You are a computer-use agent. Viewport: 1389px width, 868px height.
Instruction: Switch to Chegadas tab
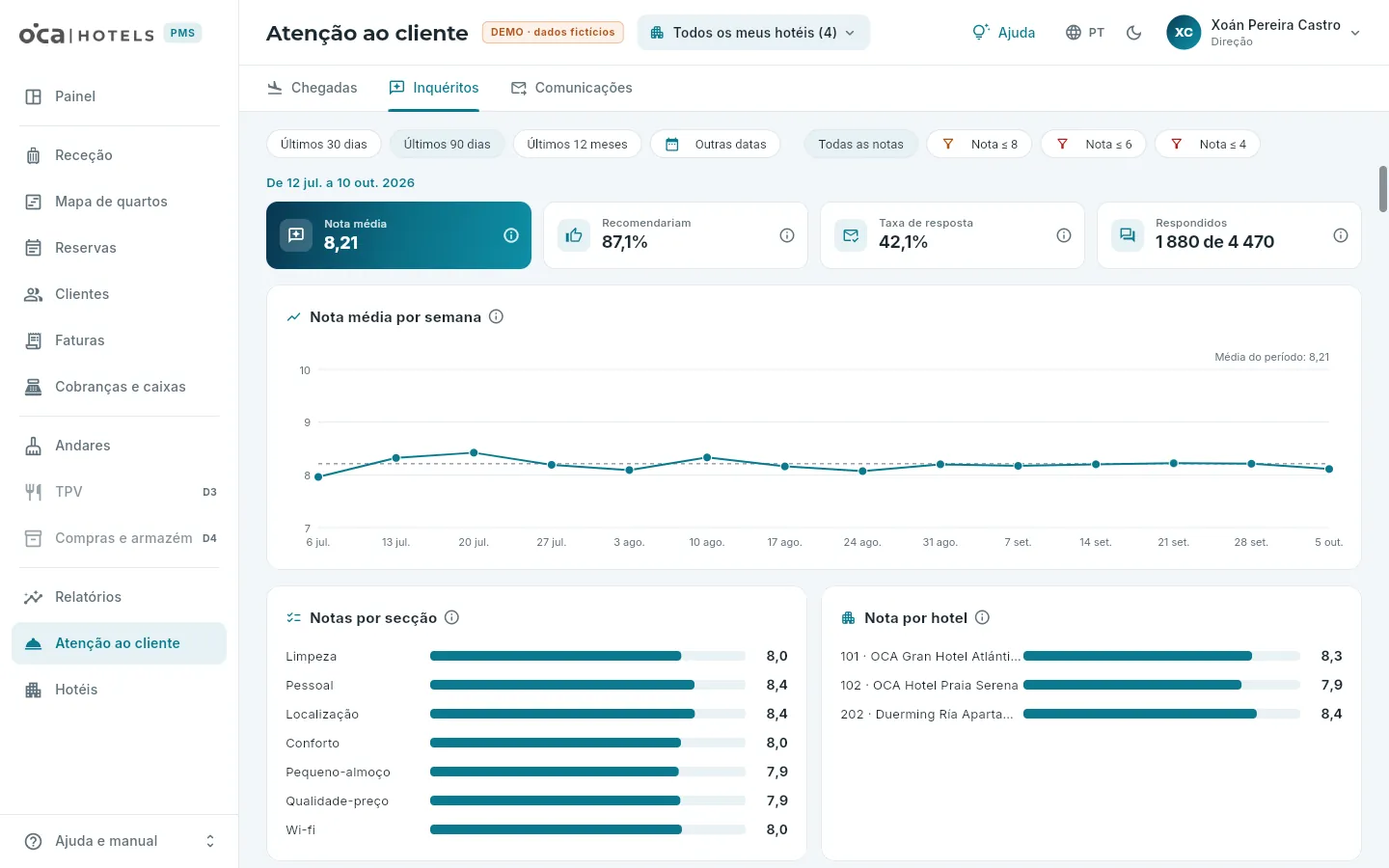pos(312,88)
